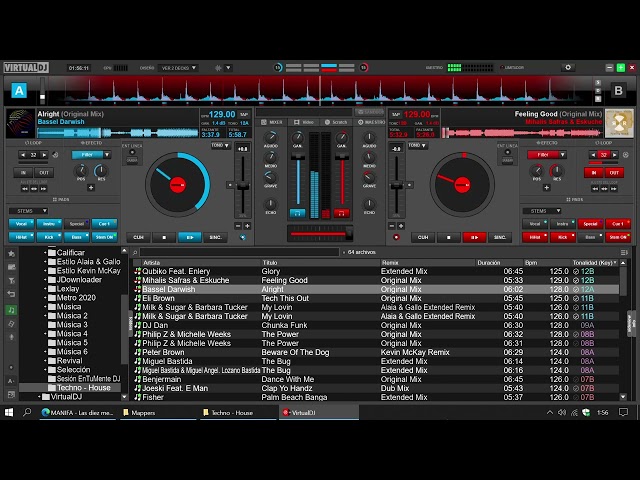Open the star favorites sidebar icon
The width and height of the screenshot is (640, 480).
(11, 253)
